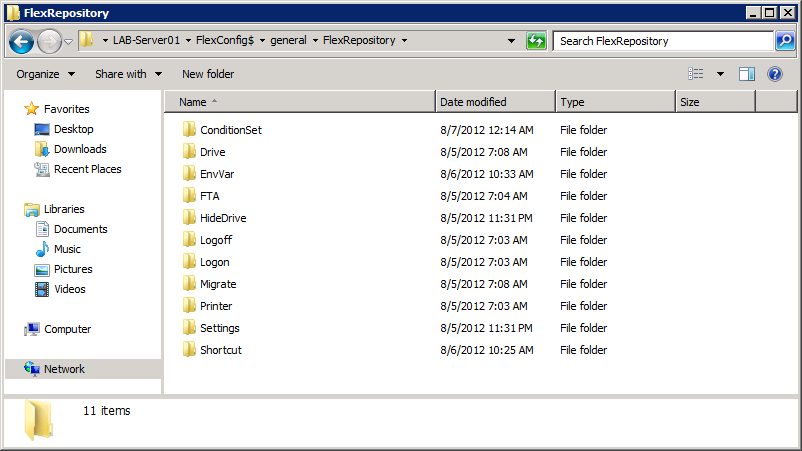
Task: Sort by Type column header
Action: (615, 102)
